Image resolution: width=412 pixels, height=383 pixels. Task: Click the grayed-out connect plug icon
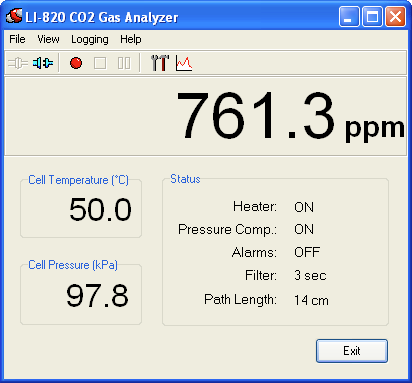[x=18, y=63]
